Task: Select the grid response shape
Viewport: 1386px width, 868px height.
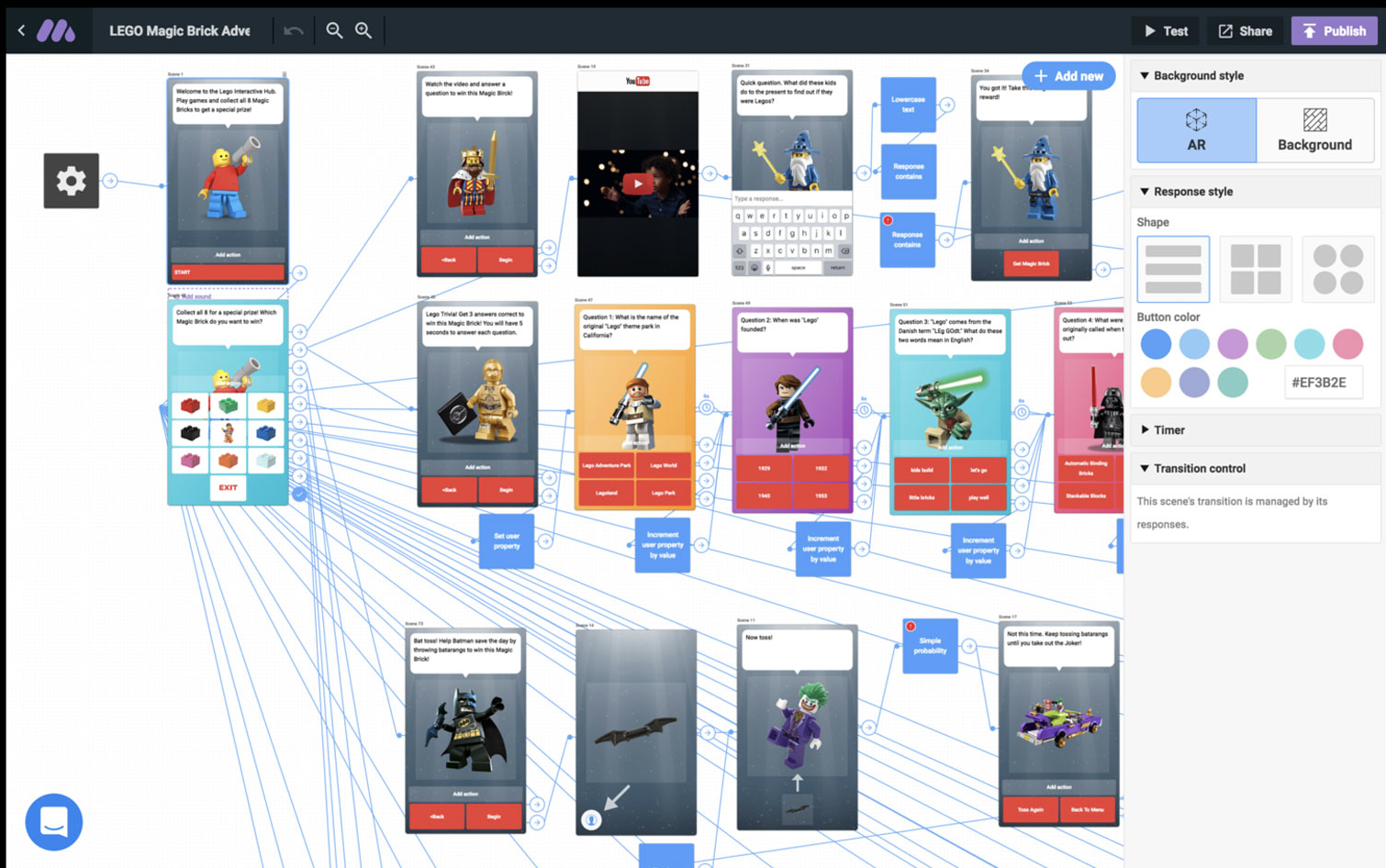Action: coord(1255,269)
